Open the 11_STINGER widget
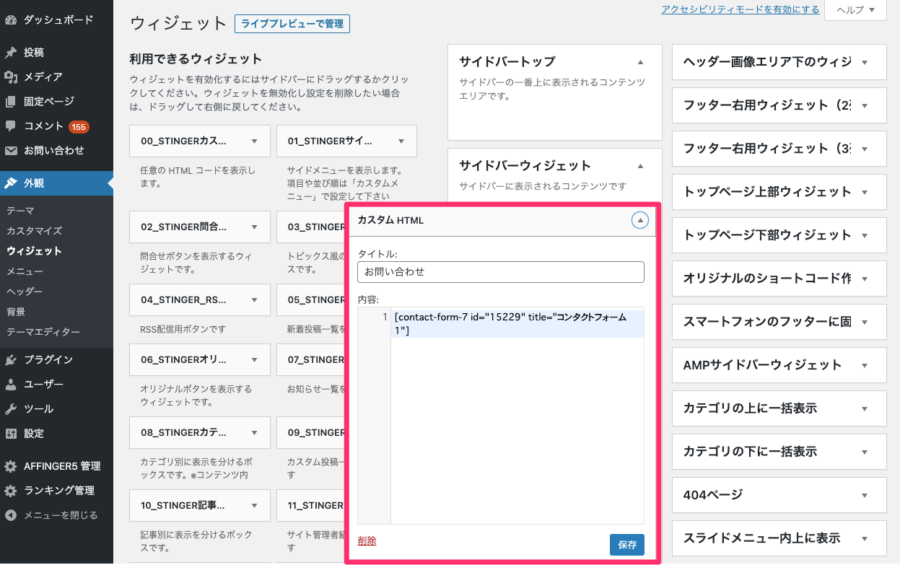This screenshot has height=565, width=900. click(x=311, y=505)
